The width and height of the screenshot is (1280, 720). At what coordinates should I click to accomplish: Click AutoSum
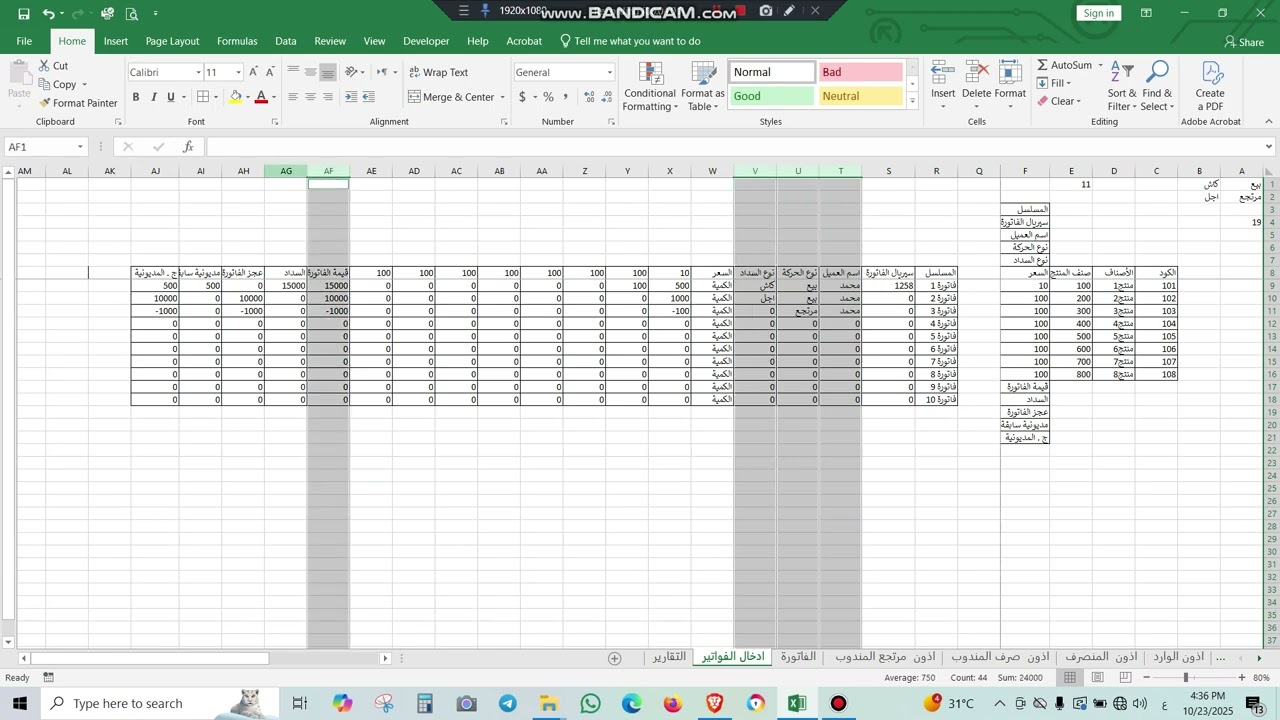tap(1065, 65)
